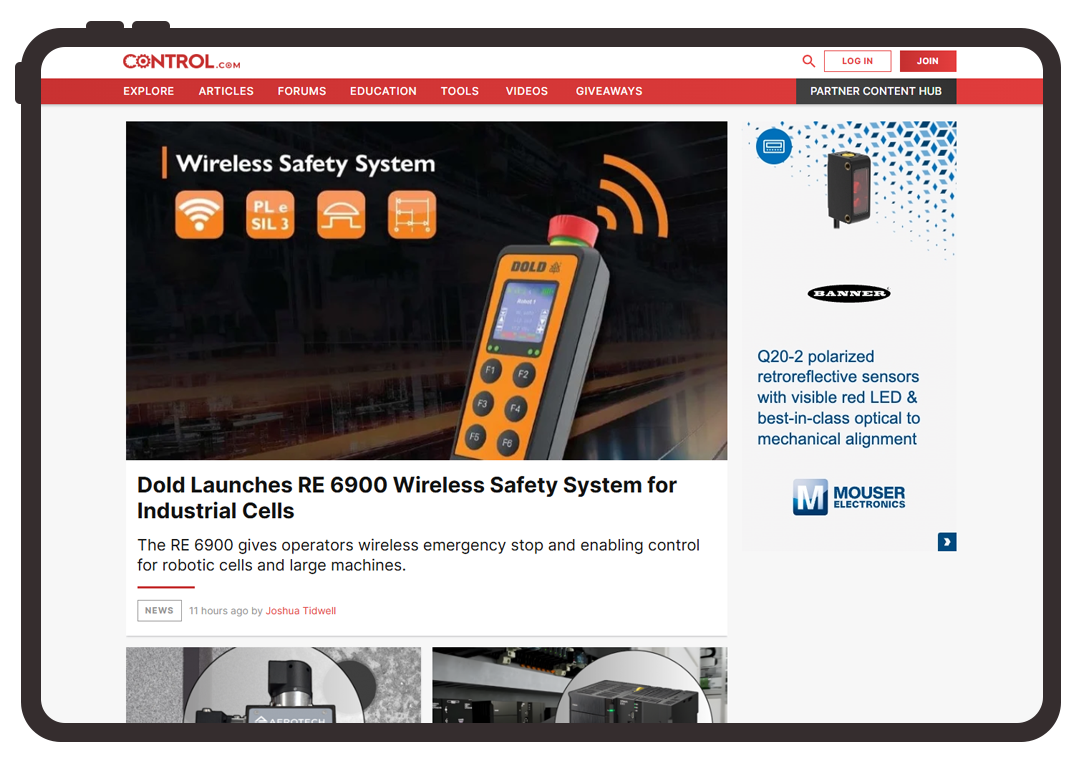Open the Wireless Safety System featured image
This screenshot has width=1080, height=761.
[426, 291]
